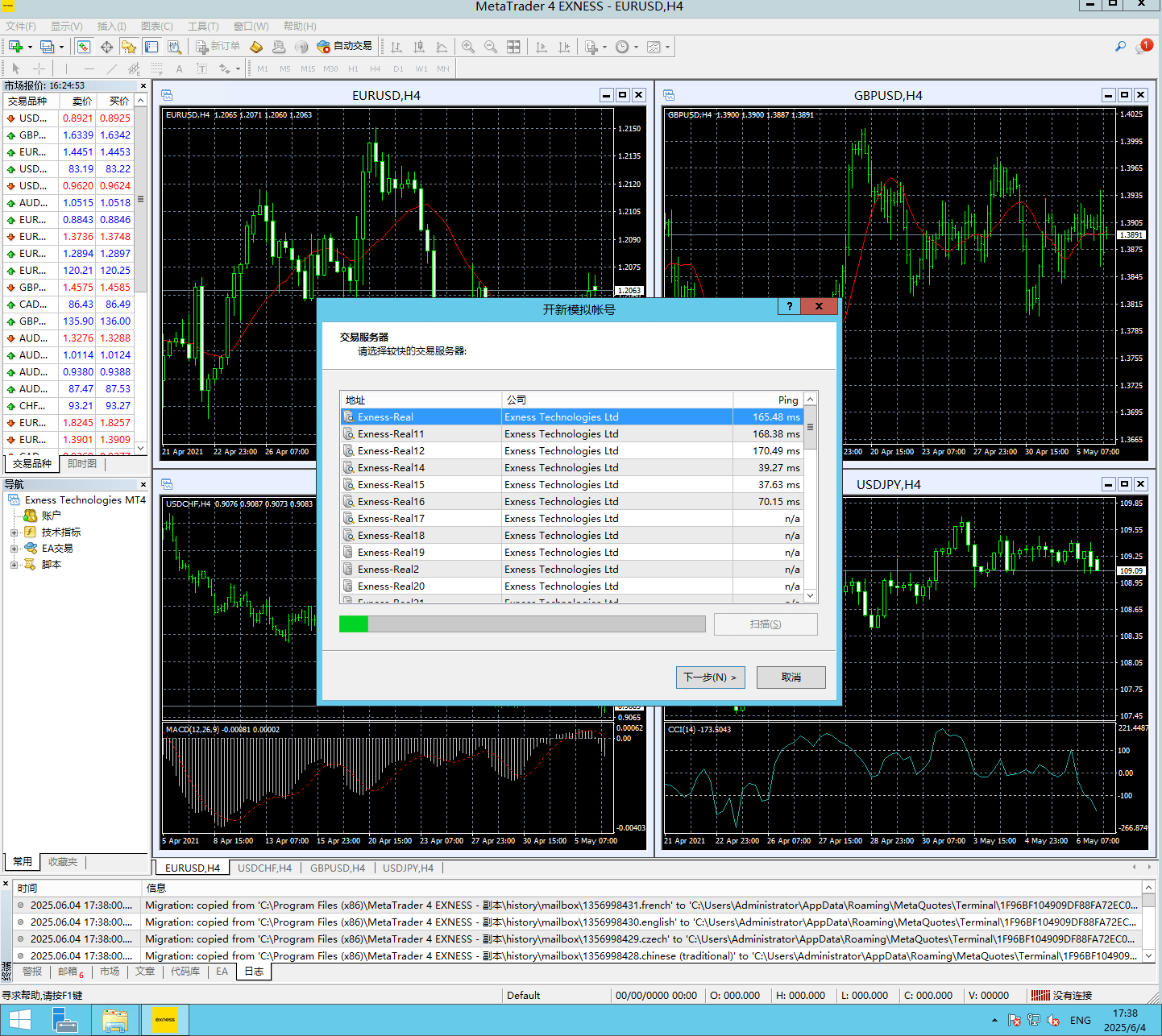Open the indicators dropdown arrow
Image resolution: width=1162 pixels, height=1036 pixels.
pos(604,47)
